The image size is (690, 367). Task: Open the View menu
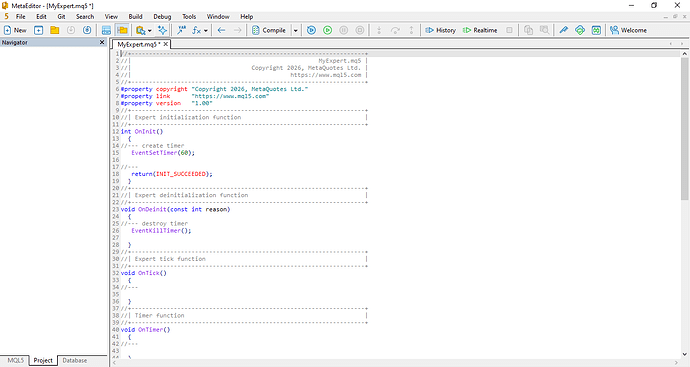click(111, 16)
